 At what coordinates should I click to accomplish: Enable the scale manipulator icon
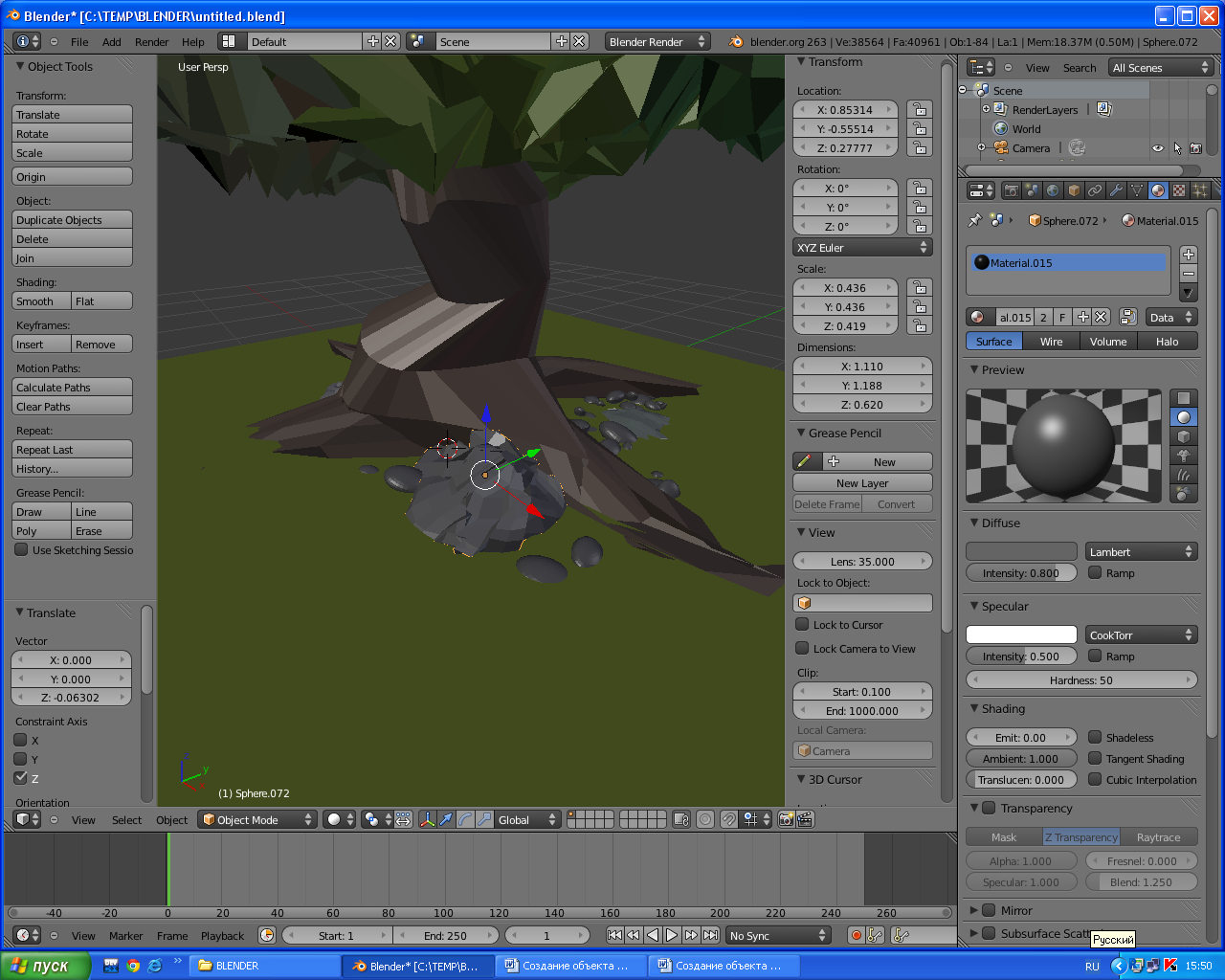[484, 819]
